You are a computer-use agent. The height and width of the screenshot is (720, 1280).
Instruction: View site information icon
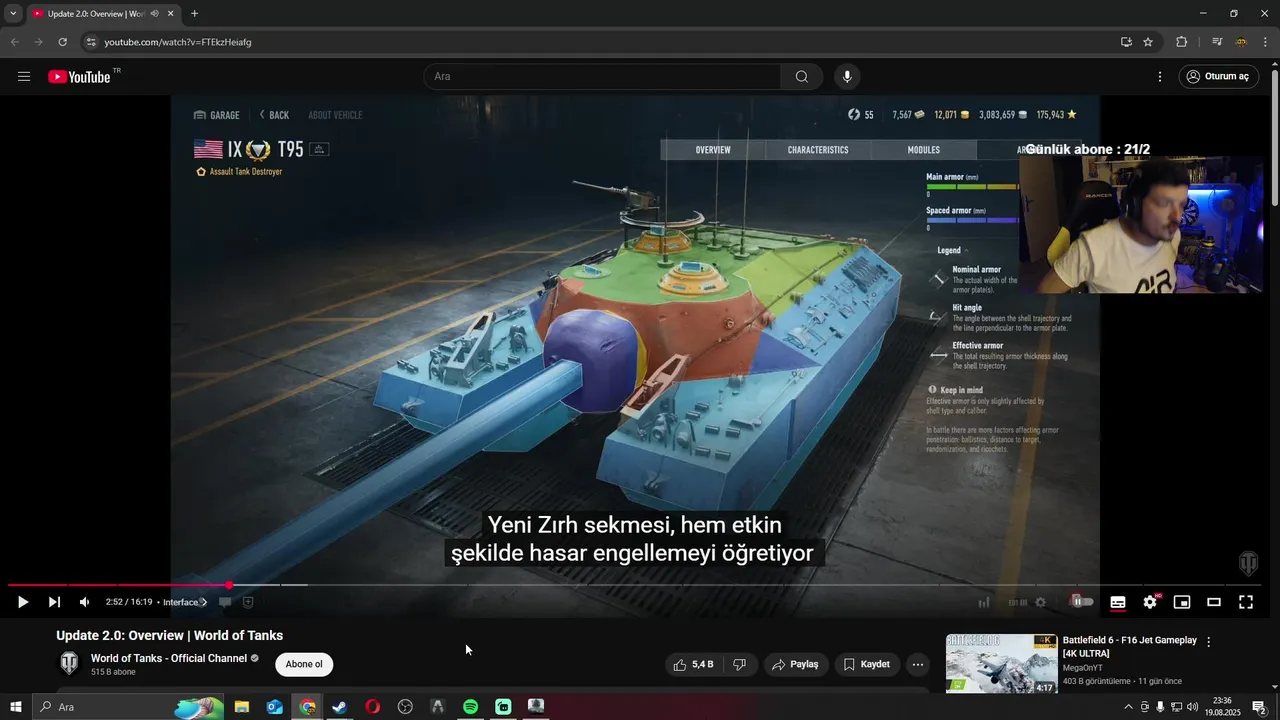click(90, 42)
